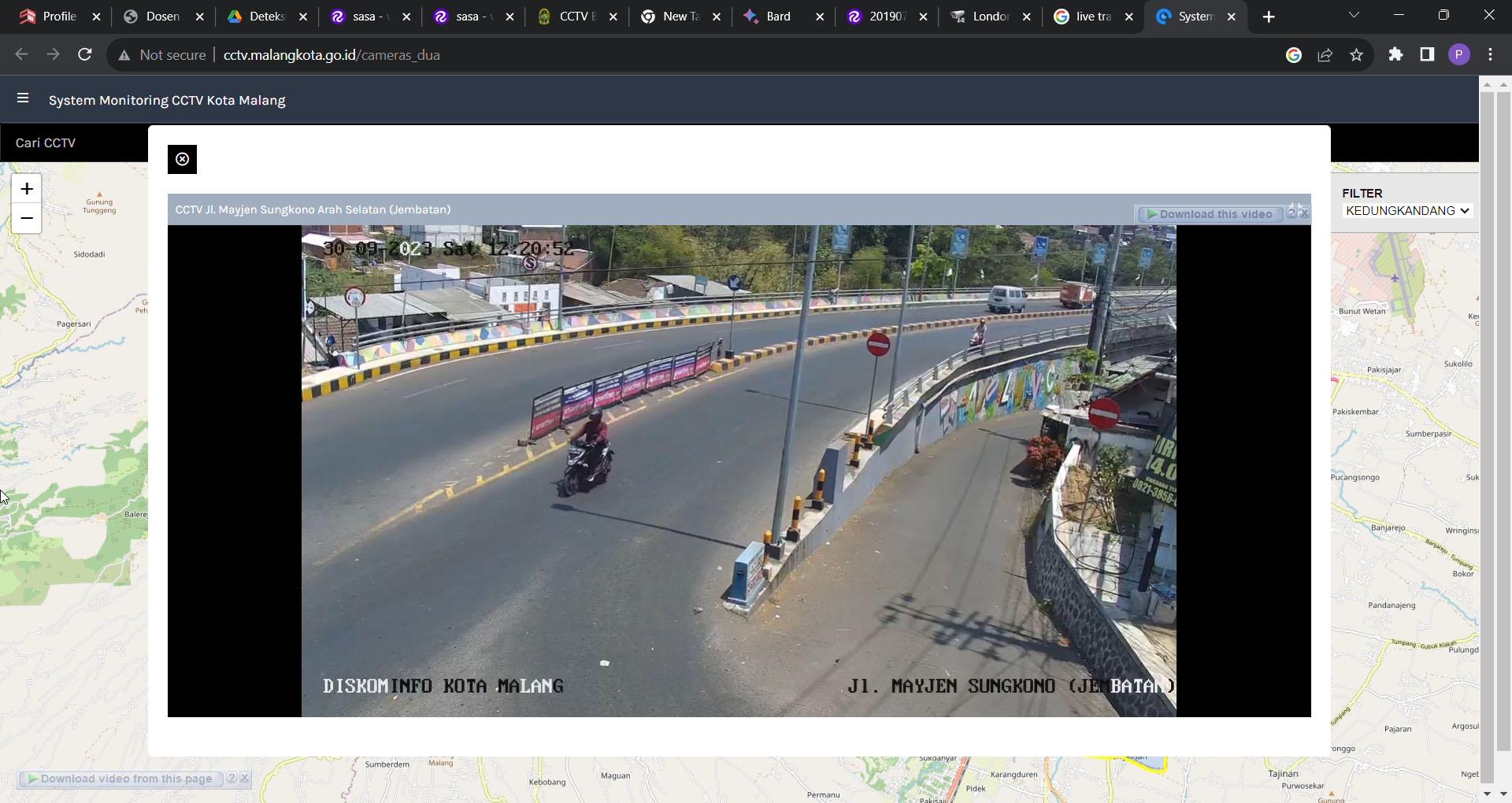Viewport: 1512px width, 803px height.
Task: Toggle the browser side panel
Action: tap(1427, 54)
